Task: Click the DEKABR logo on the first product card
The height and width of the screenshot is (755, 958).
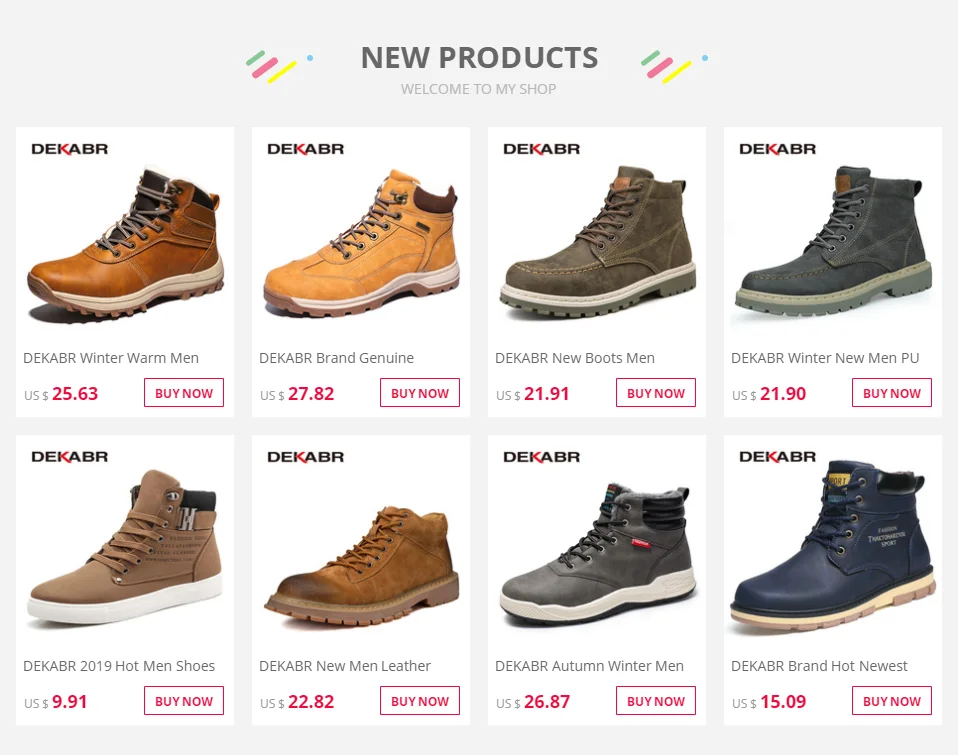Action: point(70,149)
